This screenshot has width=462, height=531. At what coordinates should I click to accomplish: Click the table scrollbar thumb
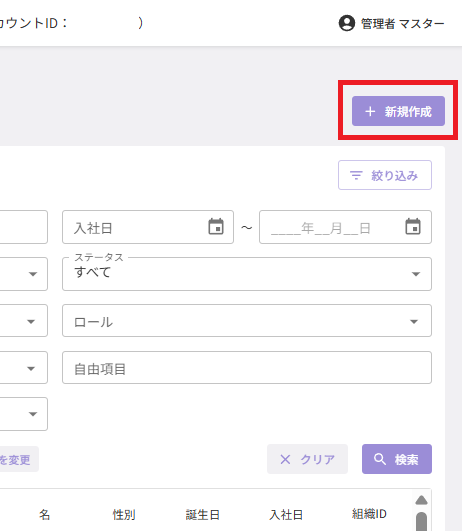point(421,522)
